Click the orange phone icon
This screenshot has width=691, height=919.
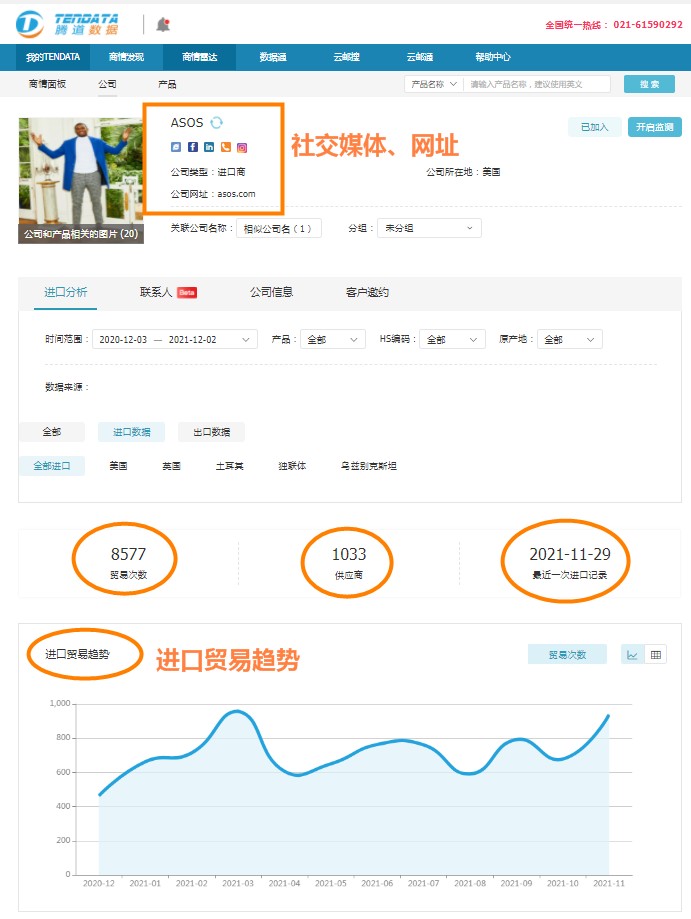[226, 147]
